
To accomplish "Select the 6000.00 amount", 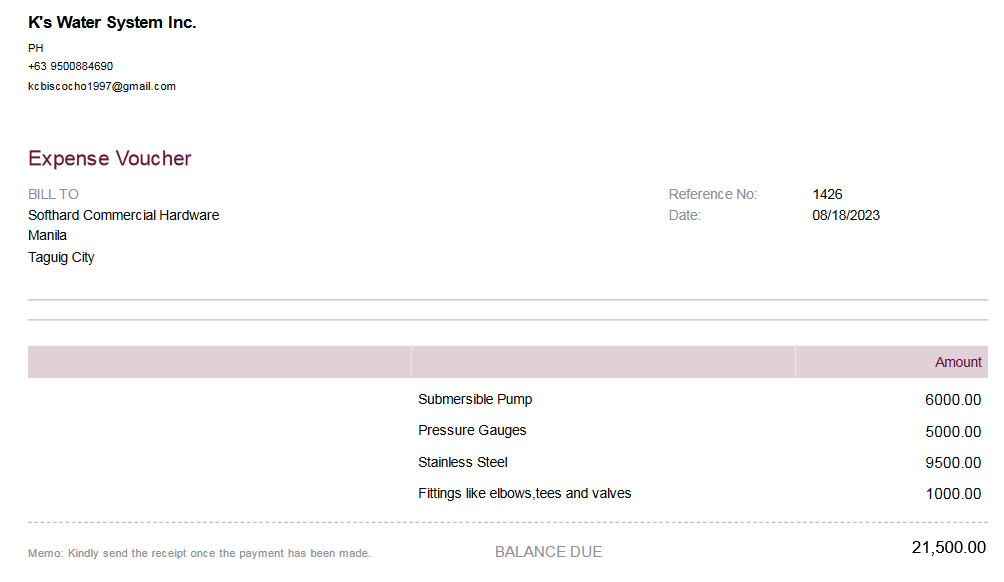I will coord(952,400).
